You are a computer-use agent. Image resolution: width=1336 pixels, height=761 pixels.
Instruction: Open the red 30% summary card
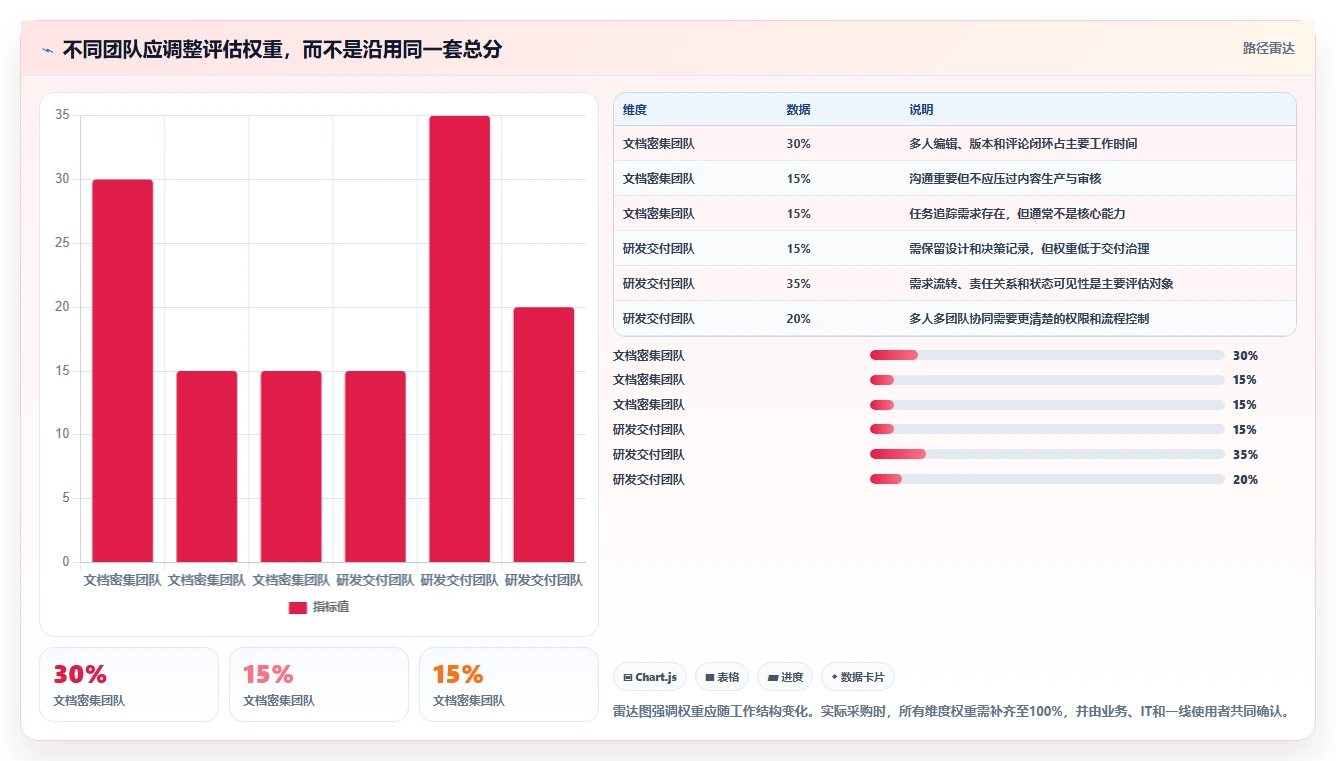[129, 684]
